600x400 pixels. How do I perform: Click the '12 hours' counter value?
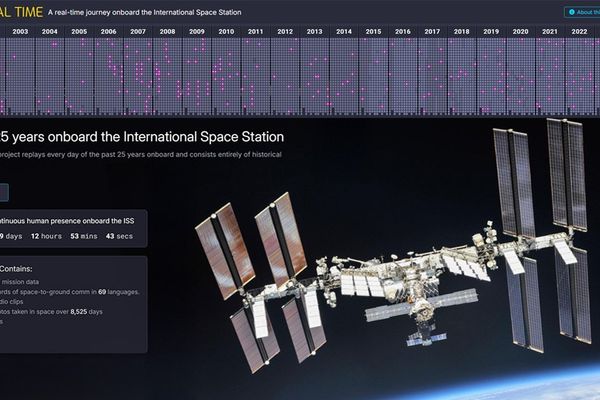click(46, 236)
